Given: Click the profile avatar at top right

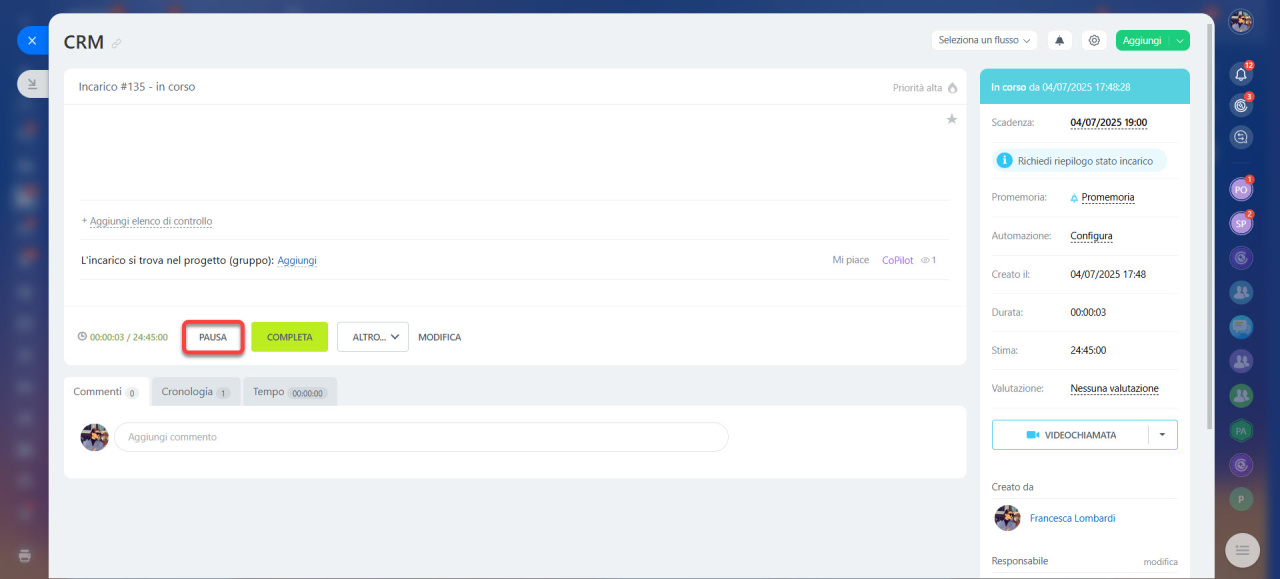Looking at the screenshot, I should pos(1241,21).
